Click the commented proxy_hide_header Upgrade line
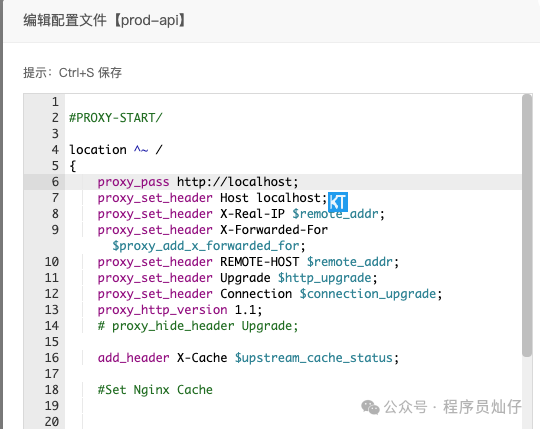540x429 pixels. click(x=198, y=326)
